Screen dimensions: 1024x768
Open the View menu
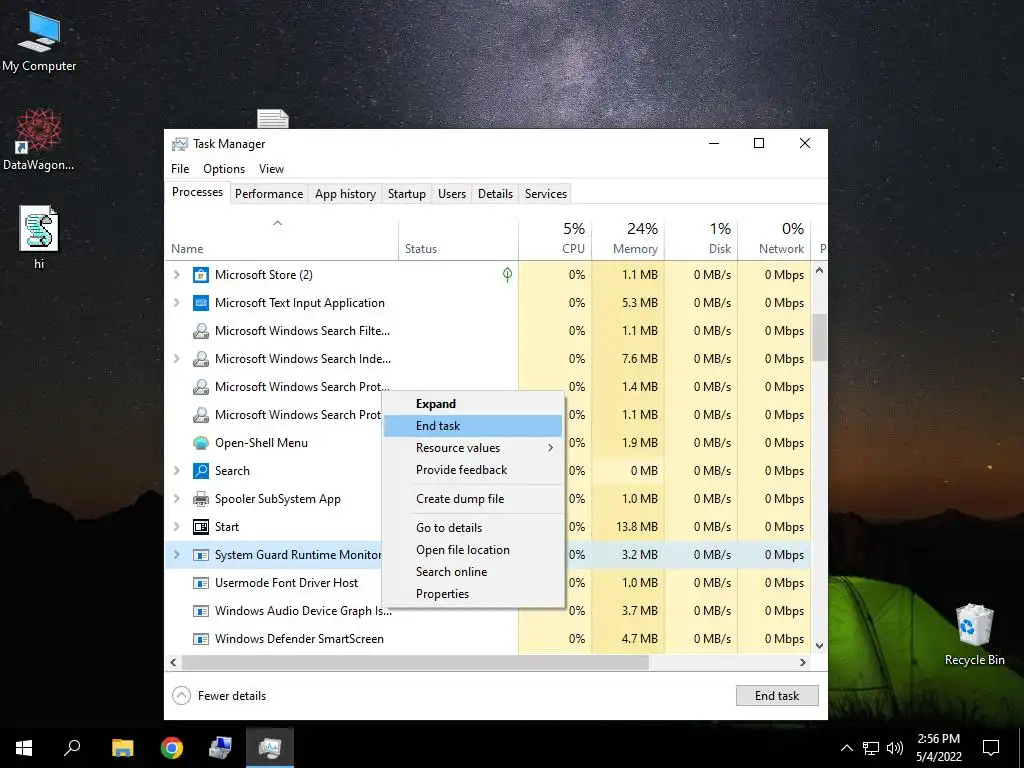(x=271, y=169)
